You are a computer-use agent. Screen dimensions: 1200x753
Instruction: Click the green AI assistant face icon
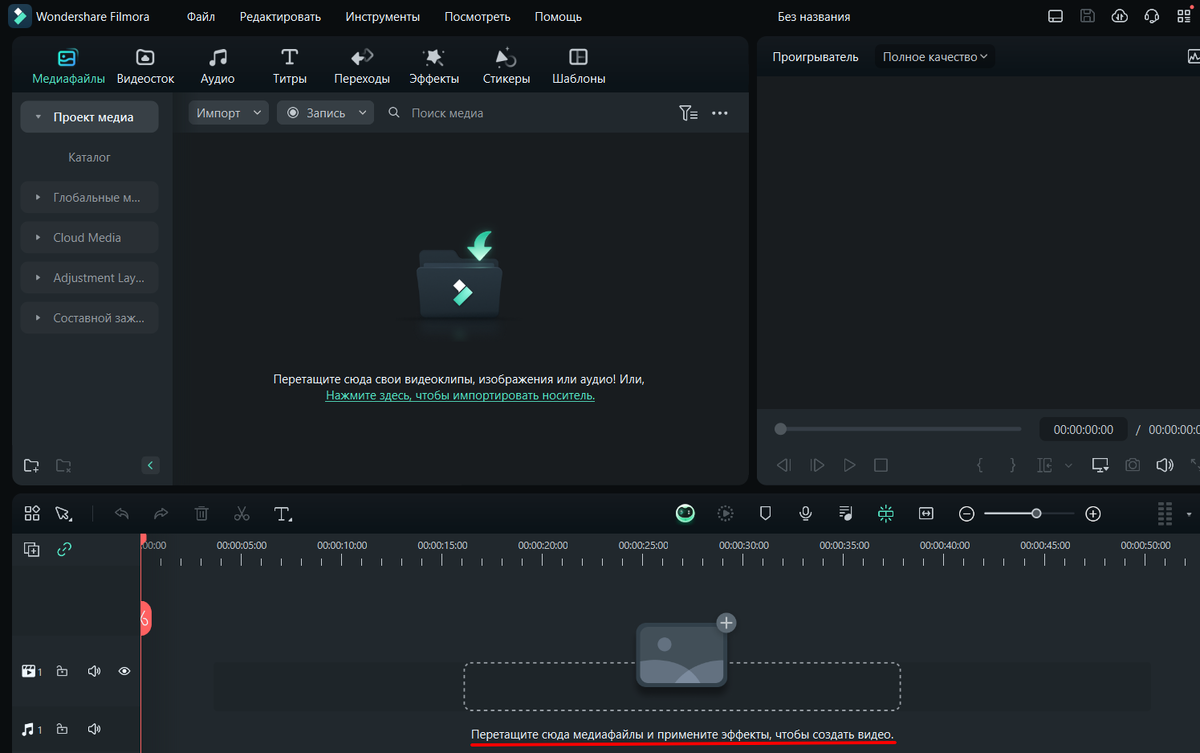[685, 513]
